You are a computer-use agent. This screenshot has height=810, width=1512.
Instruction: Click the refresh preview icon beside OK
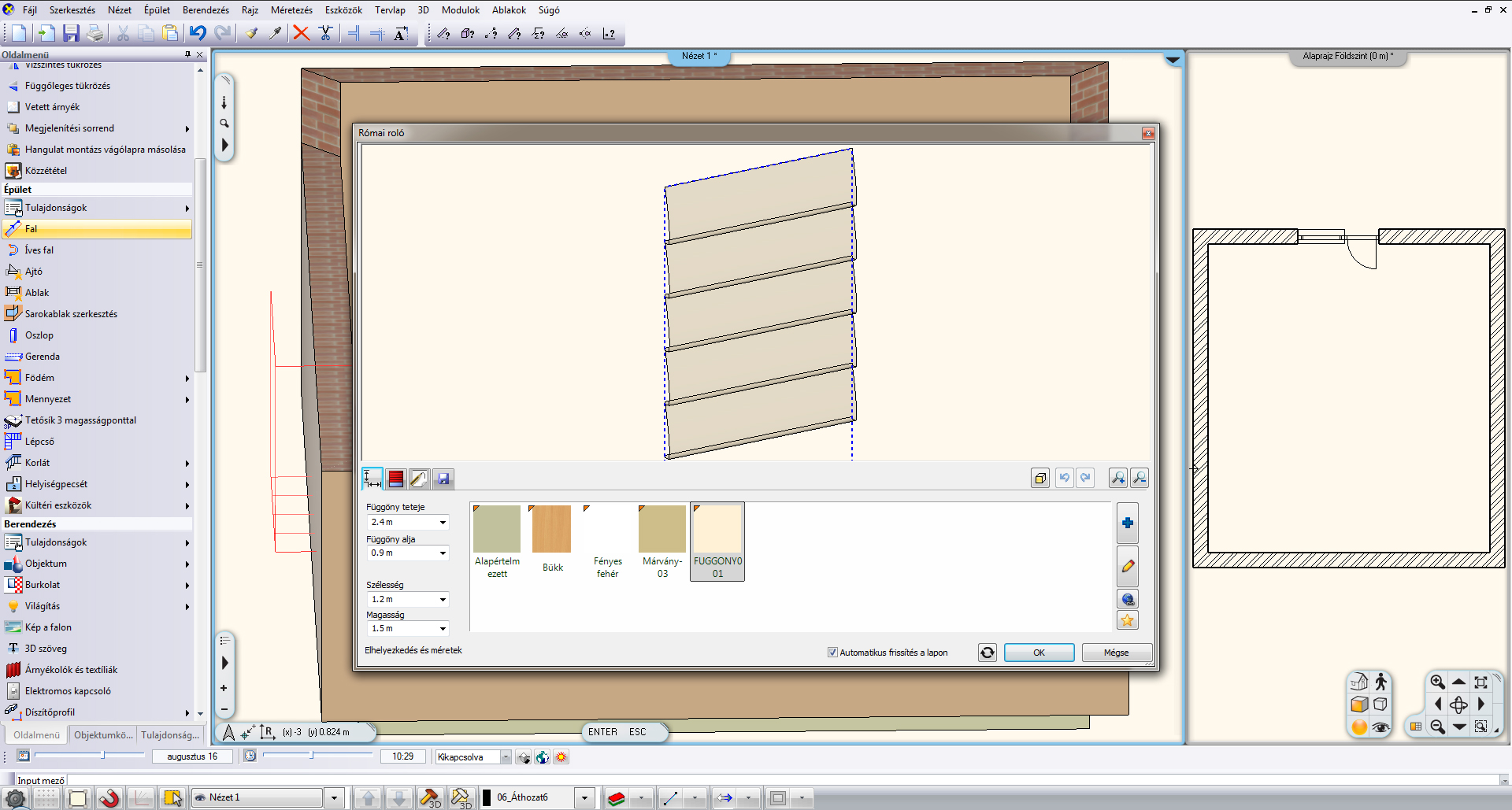tap(987, 653)
